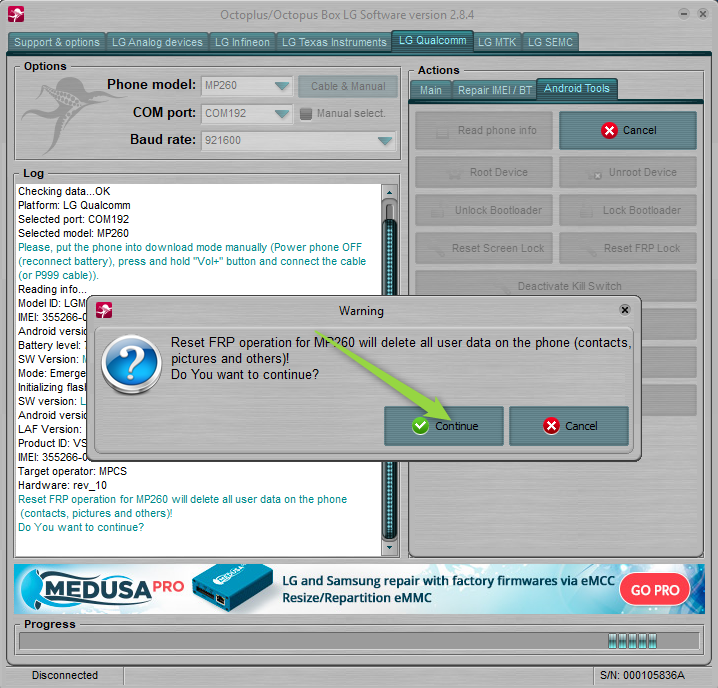Click the Reset Screen Lock button

pyautogui.click(x=484, y=248)
